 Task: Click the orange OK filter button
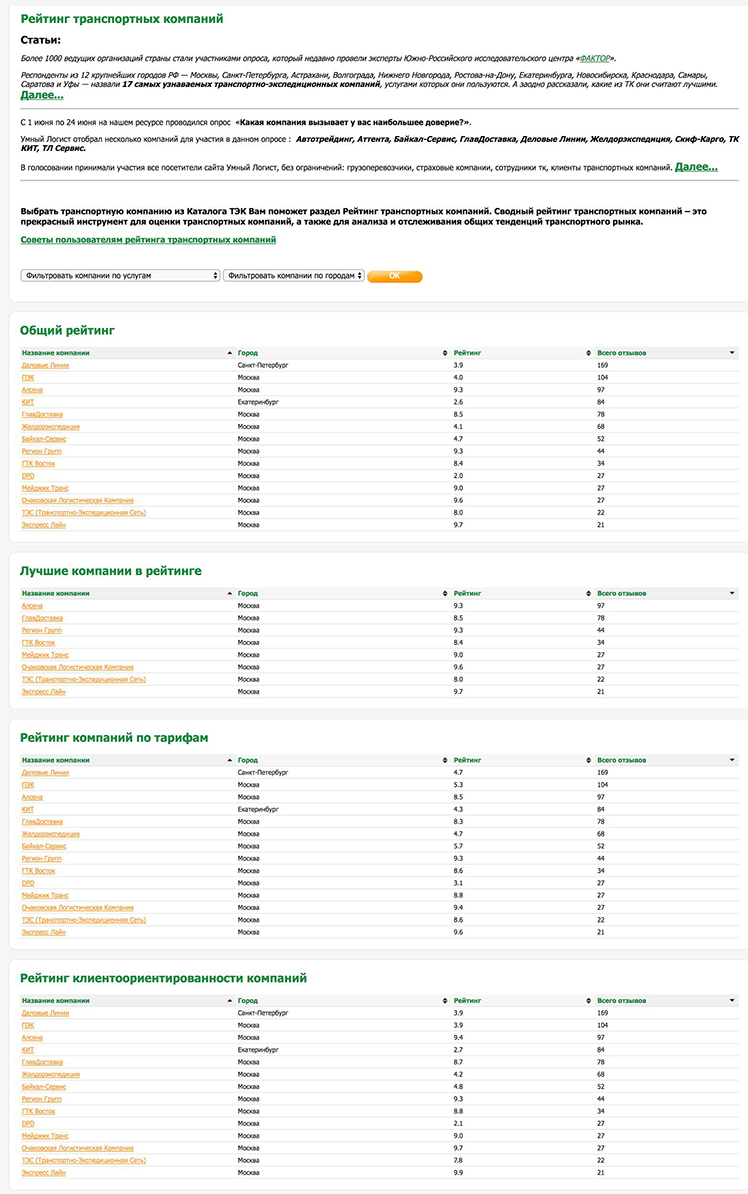[395, 276]
